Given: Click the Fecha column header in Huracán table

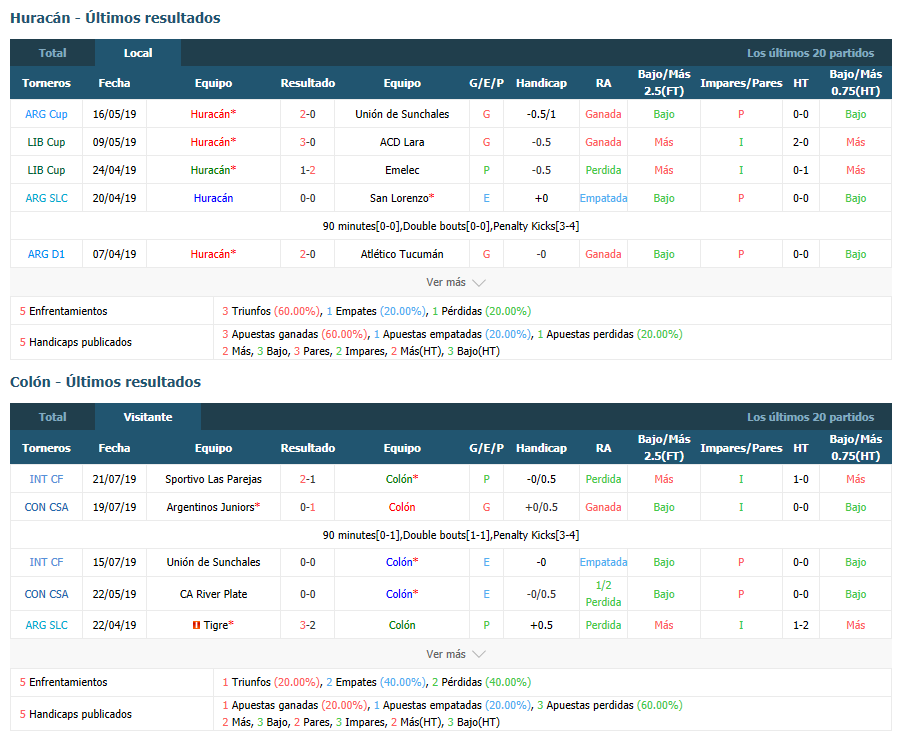Looking at the screenshot, I should point(114,83).
